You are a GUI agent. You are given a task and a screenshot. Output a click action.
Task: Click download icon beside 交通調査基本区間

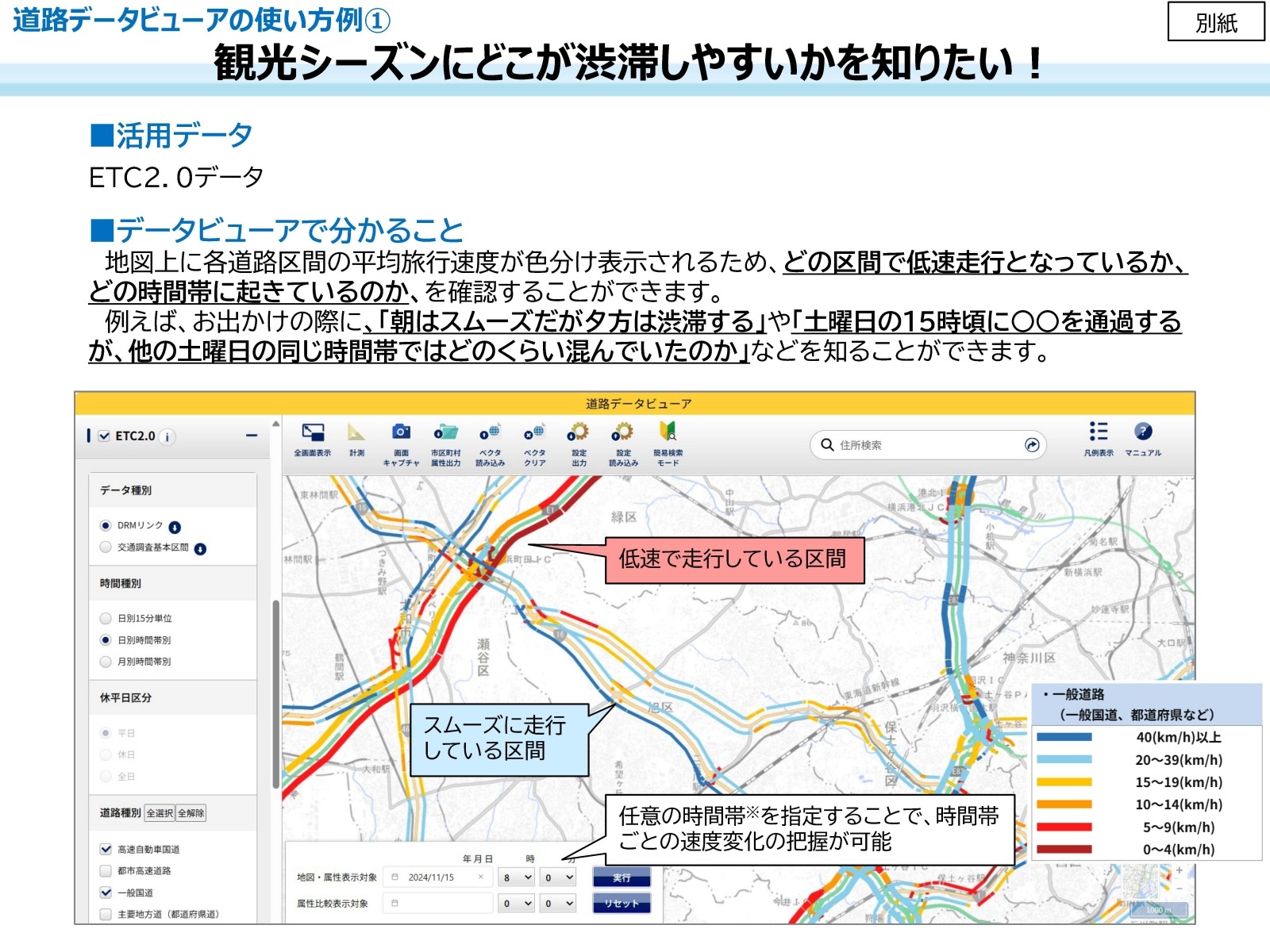coord(200,548)
